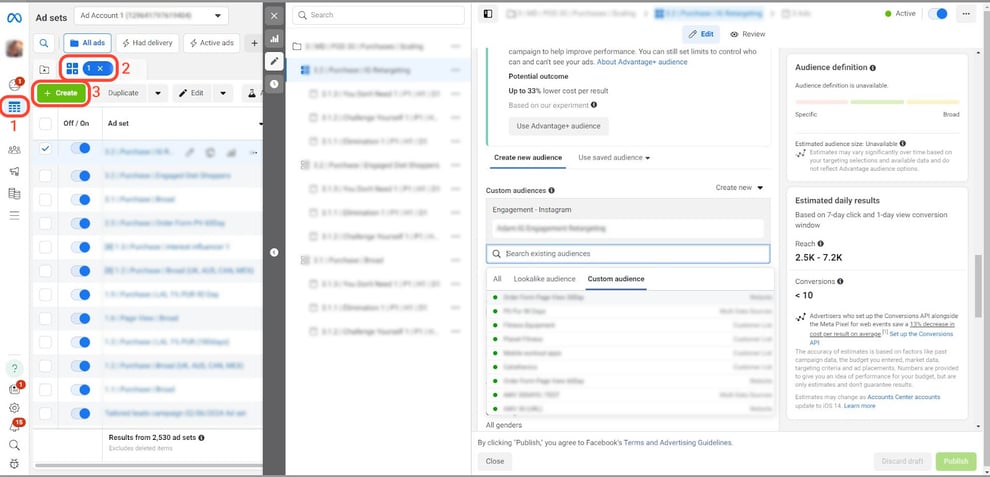
Task: Switch to the Review tab
Action: pyautogui.click(x=748, y=34)
